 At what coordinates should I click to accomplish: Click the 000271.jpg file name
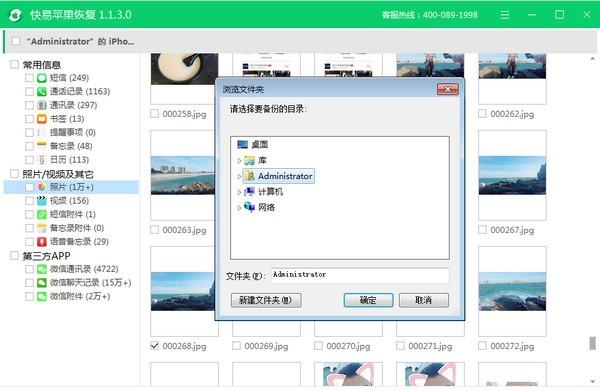click(430, 346)
